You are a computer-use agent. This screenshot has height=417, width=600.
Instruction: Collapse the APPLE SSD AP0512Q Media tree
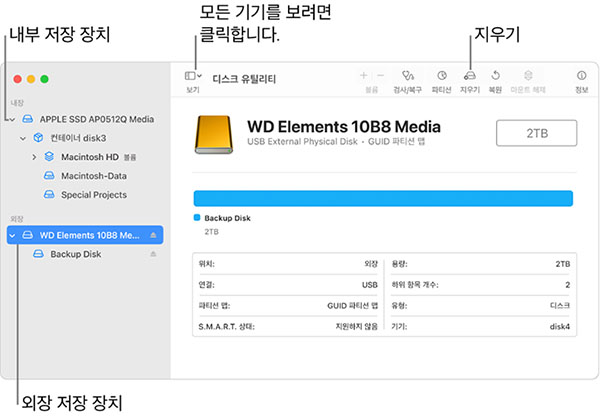11,119
